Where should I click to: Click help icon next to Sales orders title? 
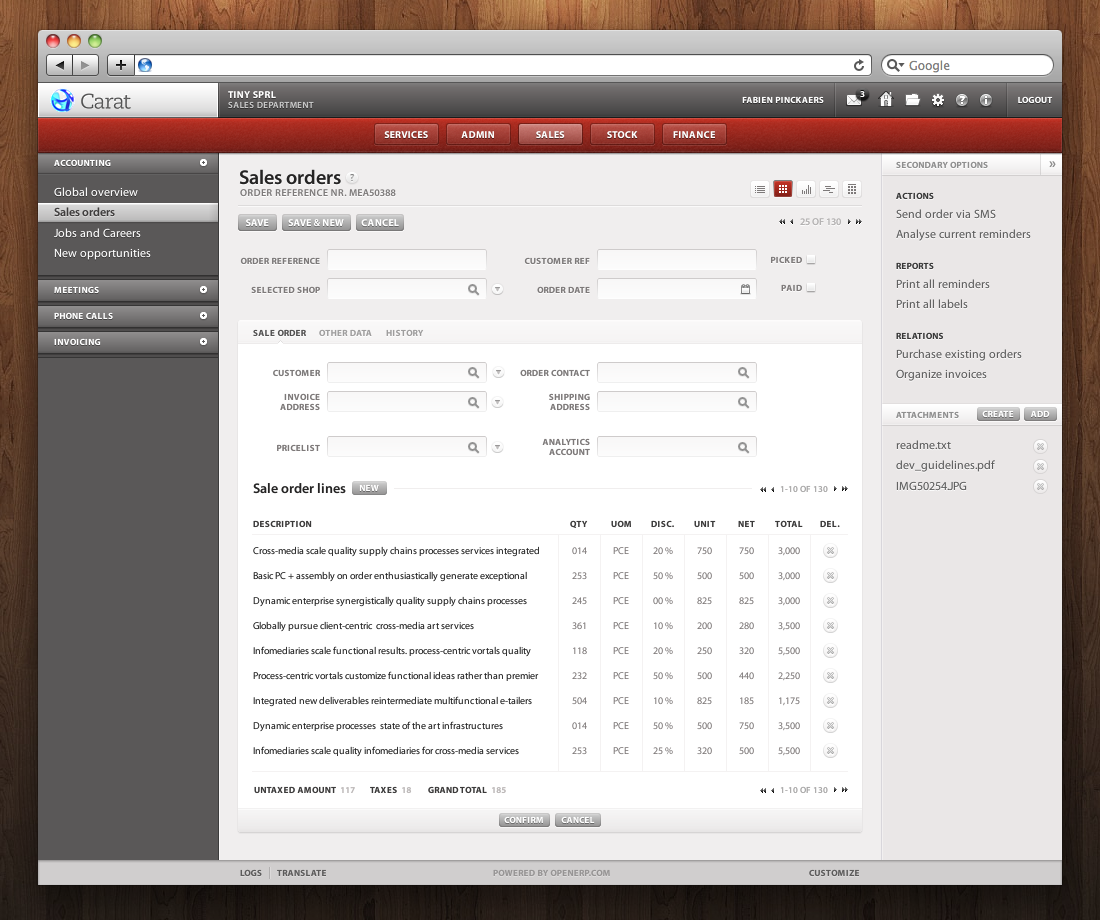(352, 178)
